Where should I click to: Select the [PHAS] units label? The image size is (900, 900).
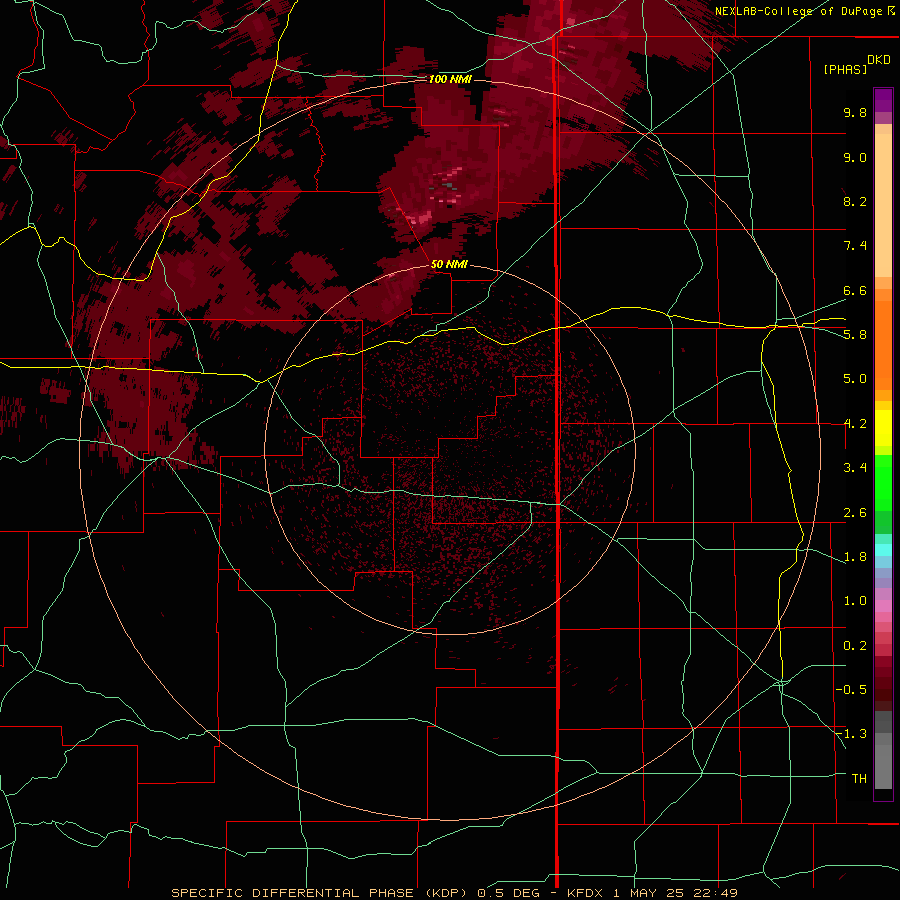(x=845, y=69)
